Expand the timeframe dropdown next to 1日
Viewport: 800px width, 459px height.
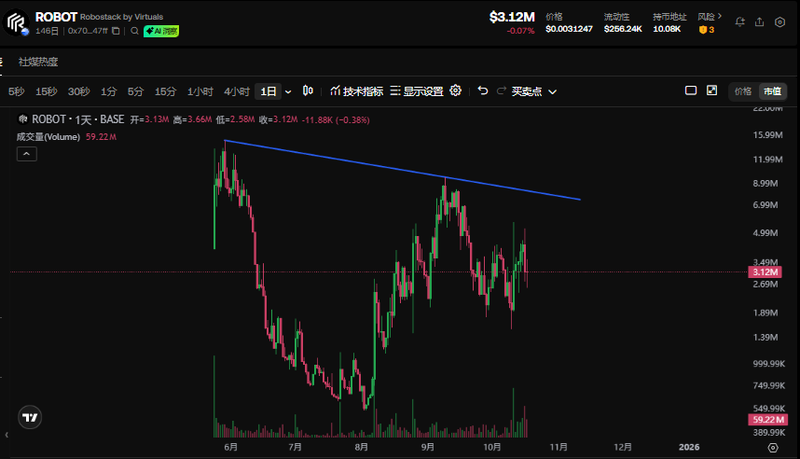point(289,91)
